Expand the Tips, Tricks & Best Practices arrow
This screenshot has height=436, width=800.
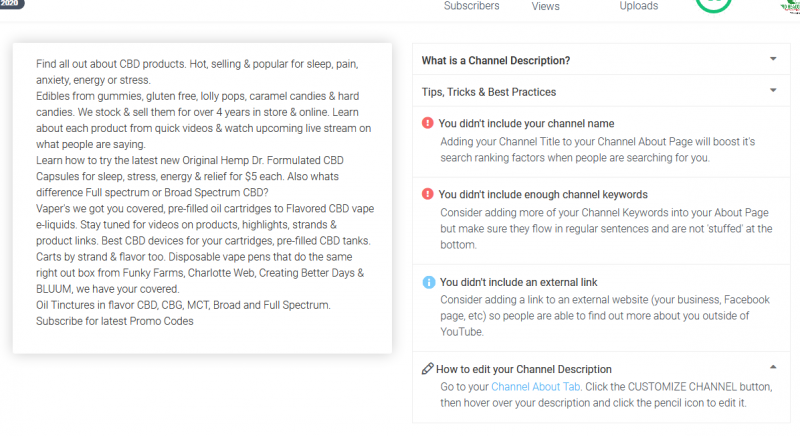[773, 91]
